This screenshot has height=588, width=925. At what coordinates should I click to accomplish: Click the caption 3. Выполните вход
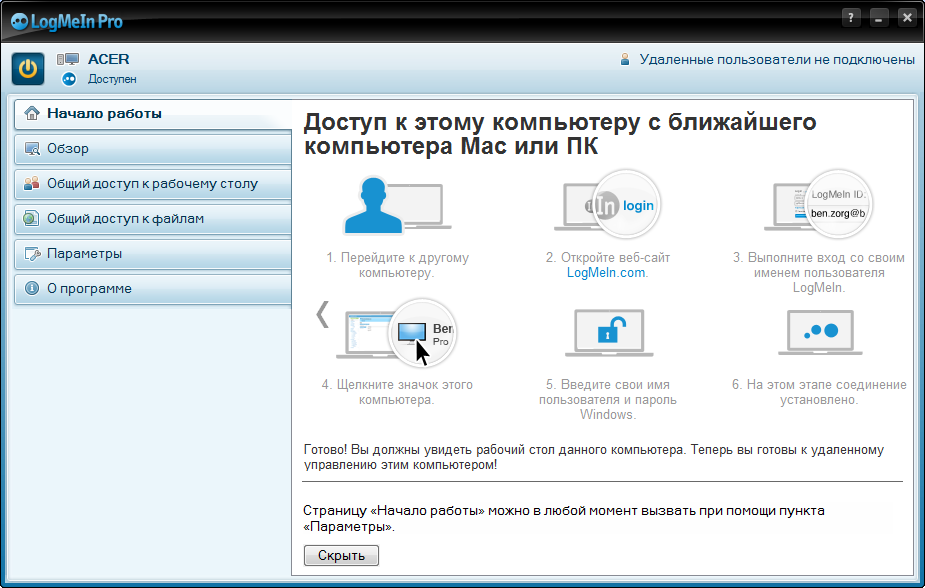[x=819, y=273]
